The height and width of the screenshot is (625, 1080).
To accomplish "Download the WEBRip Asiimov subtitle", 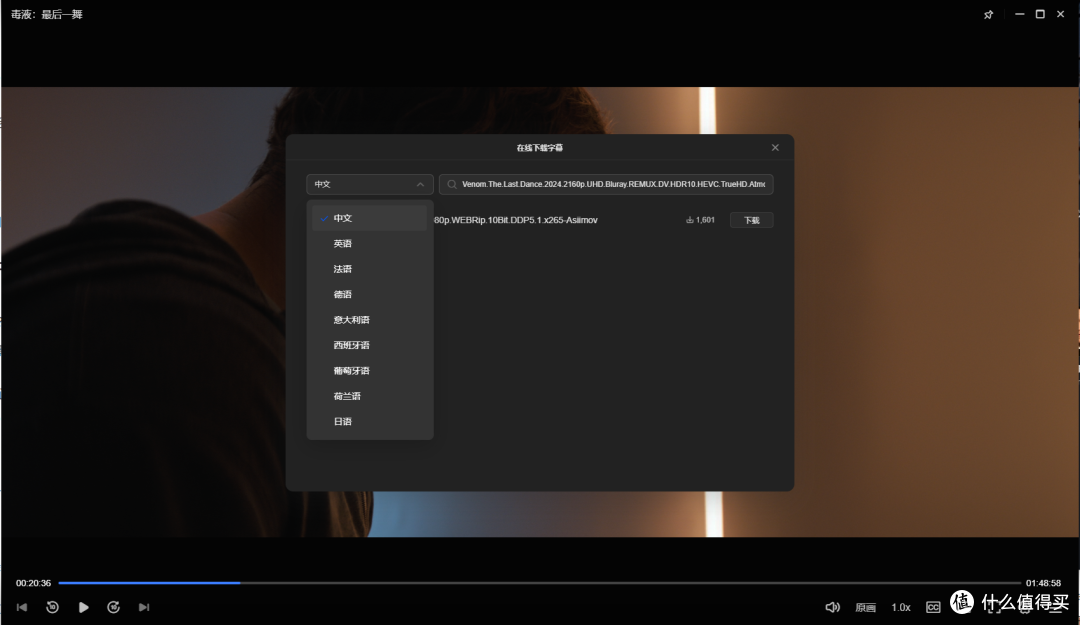I will 751,220.
